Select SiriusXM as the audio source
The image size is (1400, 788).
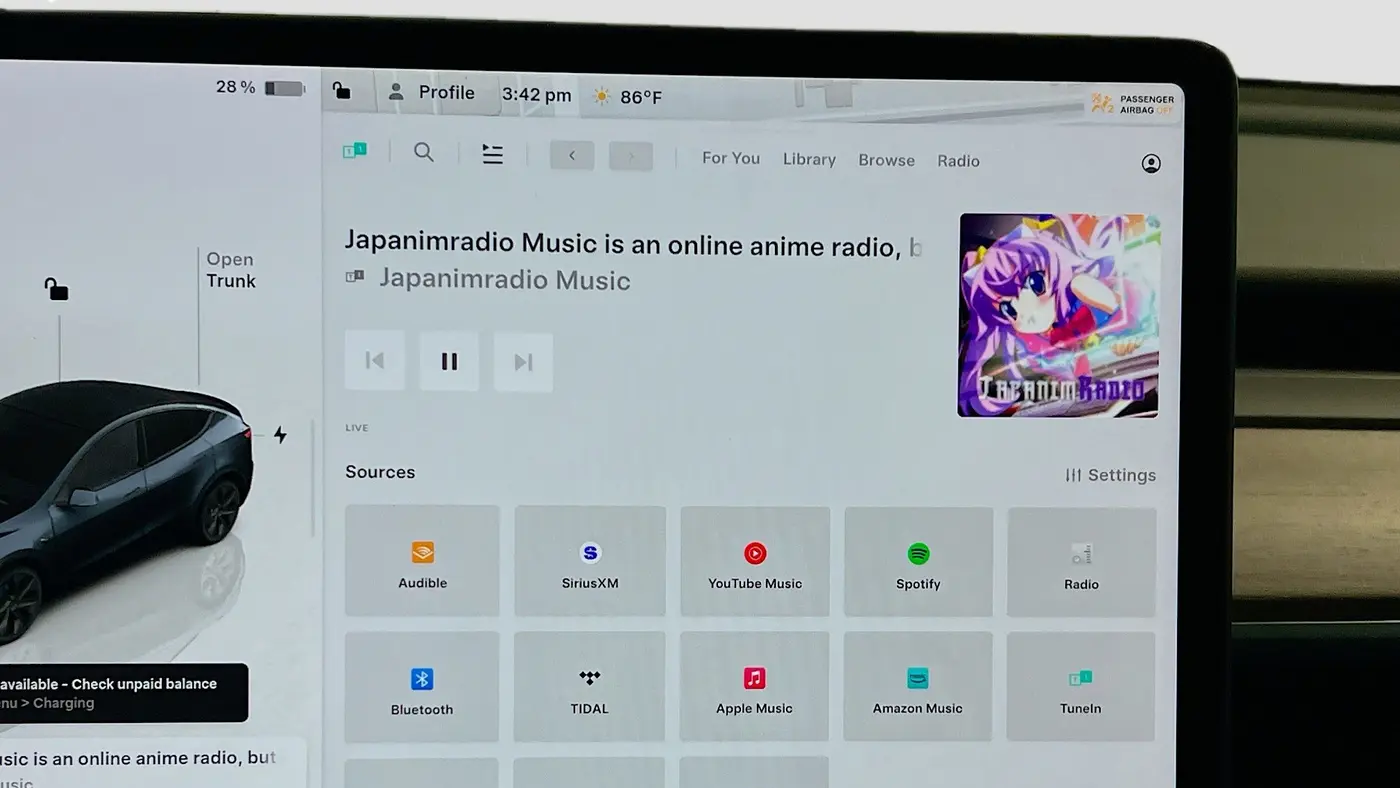click(x=590, y=561)
